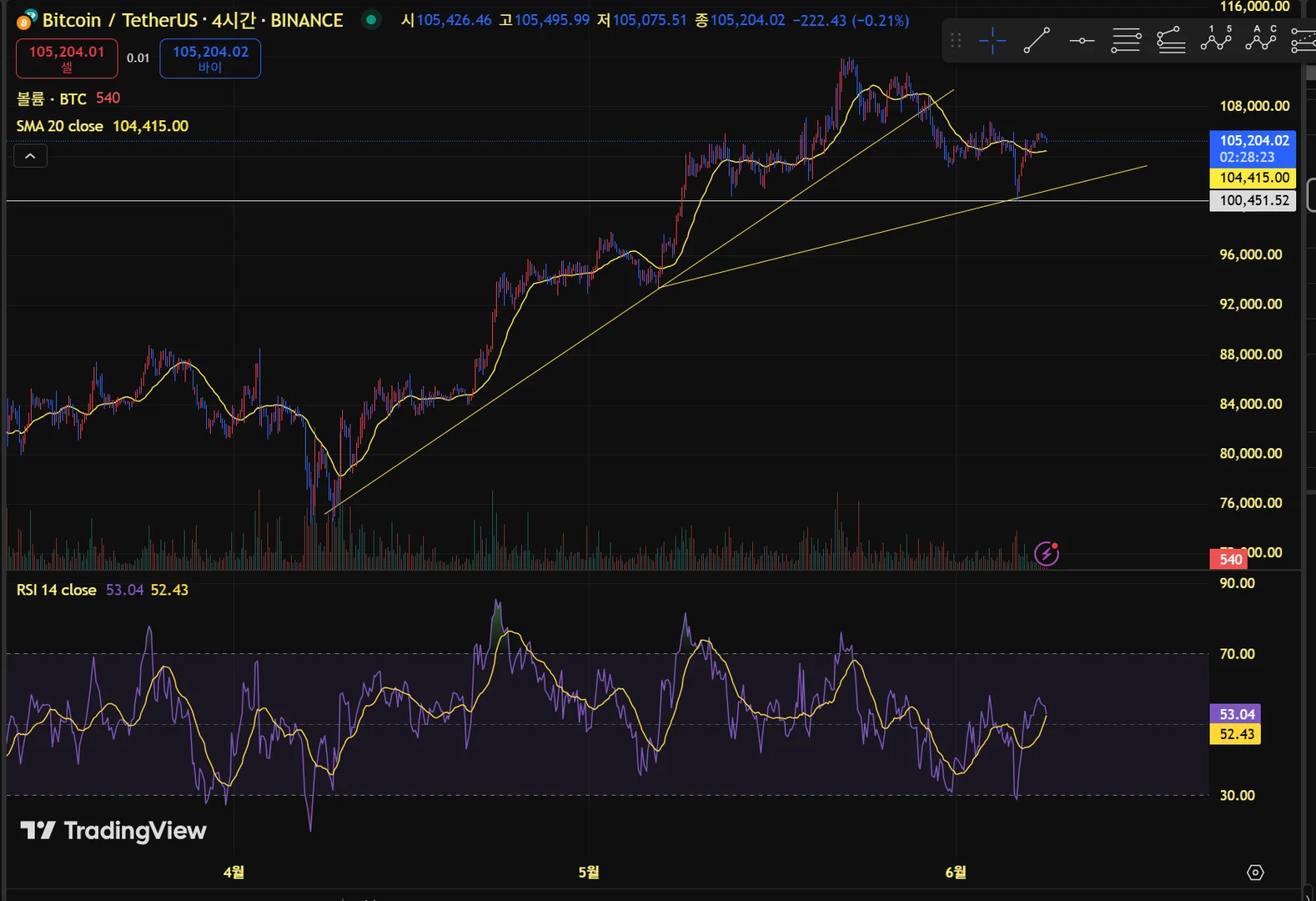The image size is (1316, 901).
Task: Click the blue 105,204.02 buy button
Action: point(210,58)
